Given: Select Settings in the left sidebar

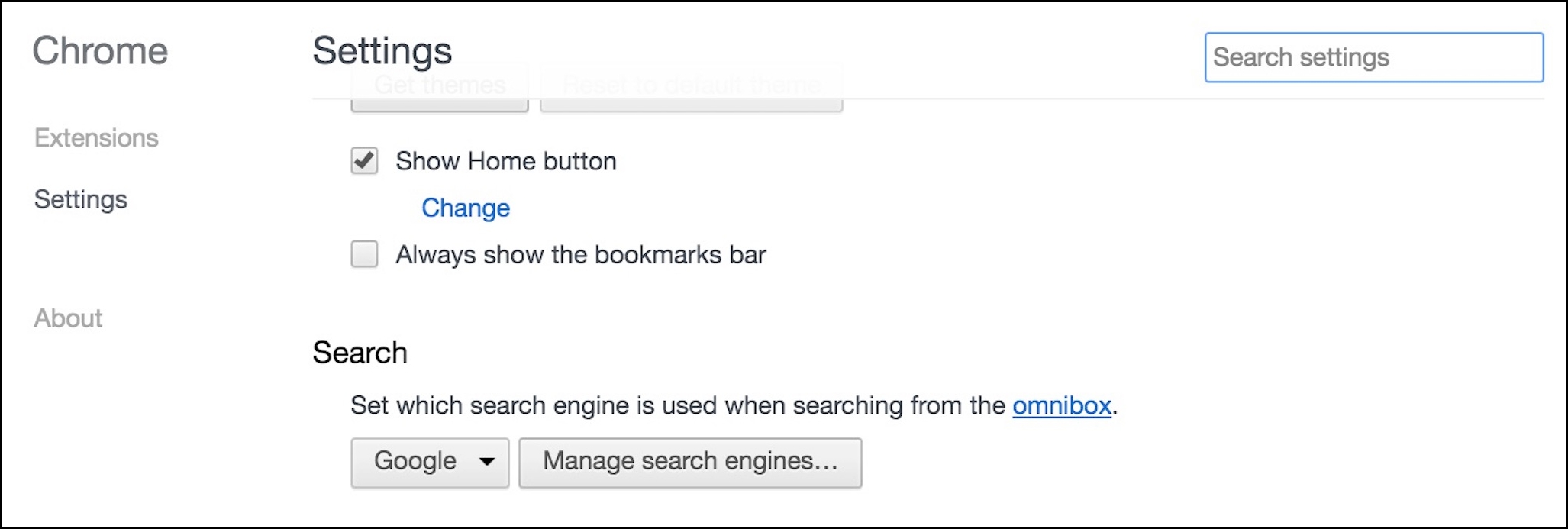Looking at the screenshot, I should coord(81,200).
